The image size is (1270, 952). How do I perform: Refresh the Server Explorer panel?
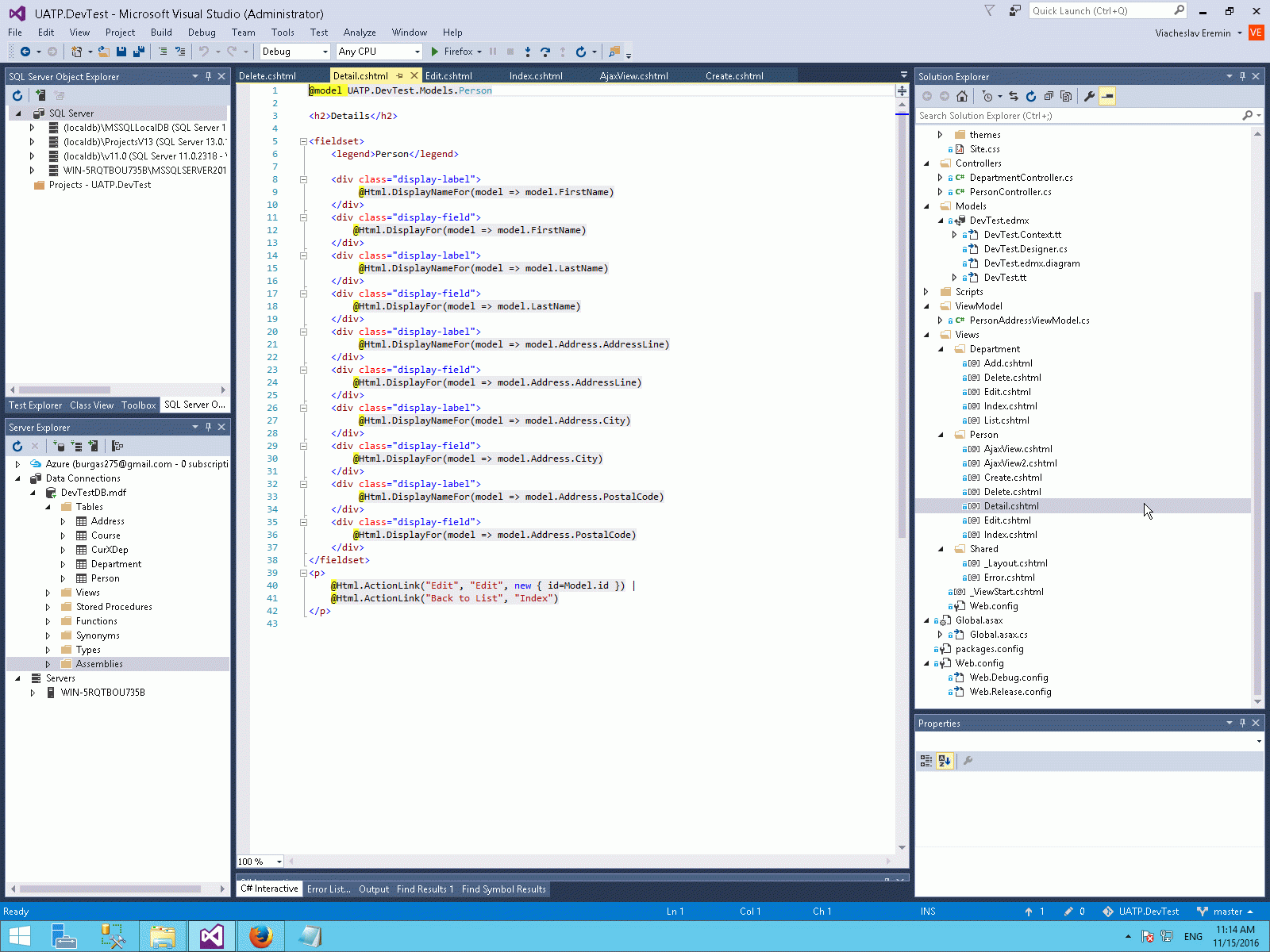click(17, 446)
